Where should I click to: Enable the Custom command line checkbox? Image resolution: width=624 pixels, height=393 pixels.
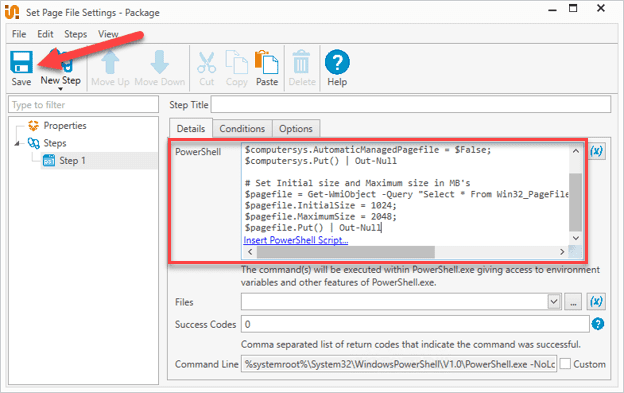565,364
